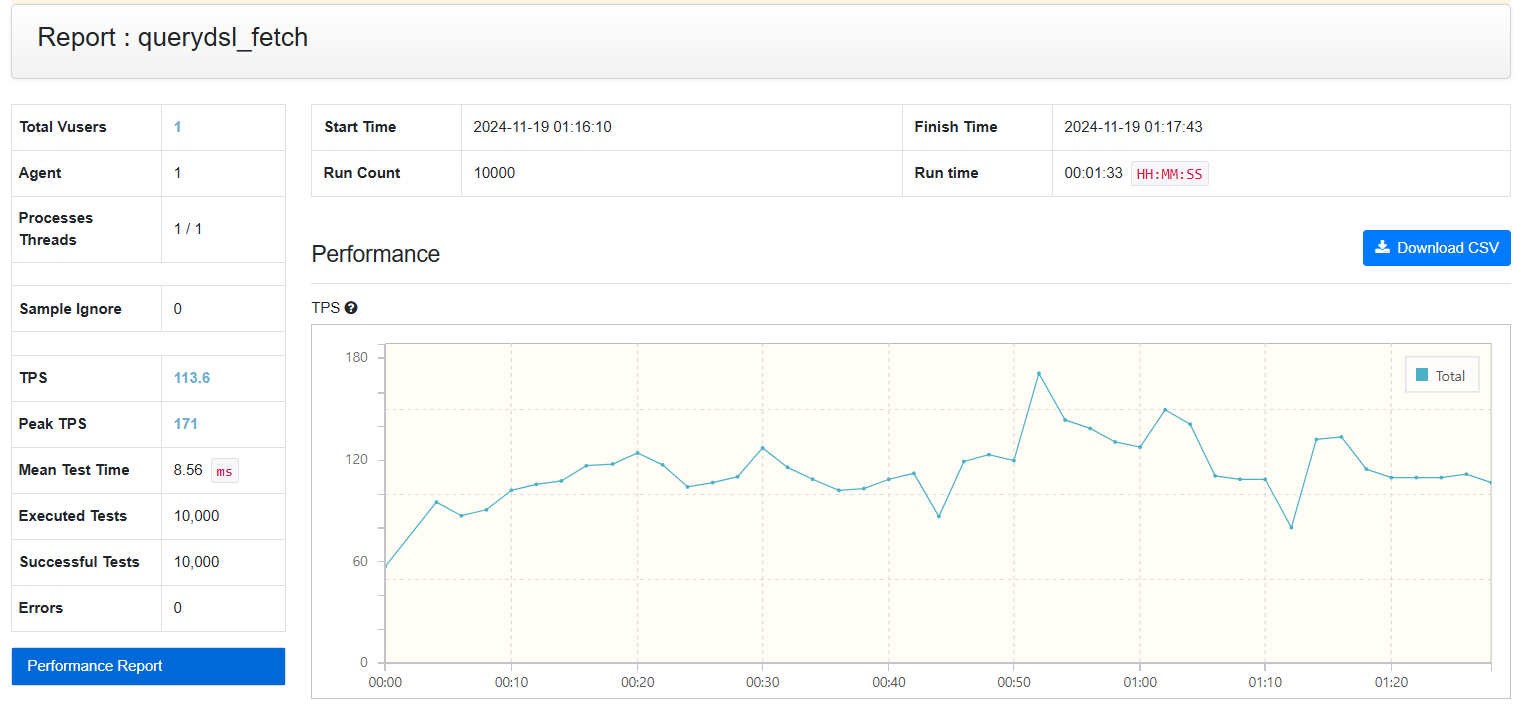Click the report title querydsl_fetch

(x=223, y=38)
